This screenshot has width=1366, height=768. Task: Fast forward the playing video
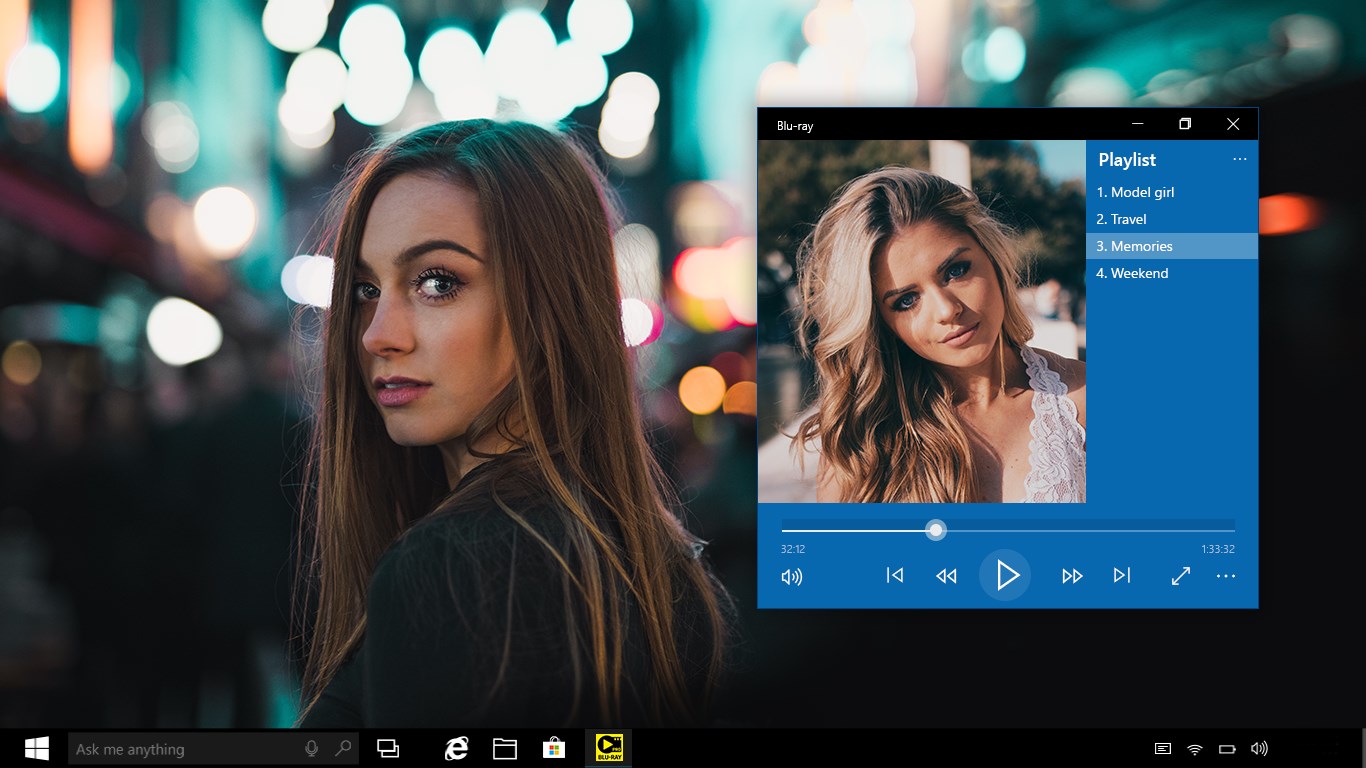point(1072,576)
